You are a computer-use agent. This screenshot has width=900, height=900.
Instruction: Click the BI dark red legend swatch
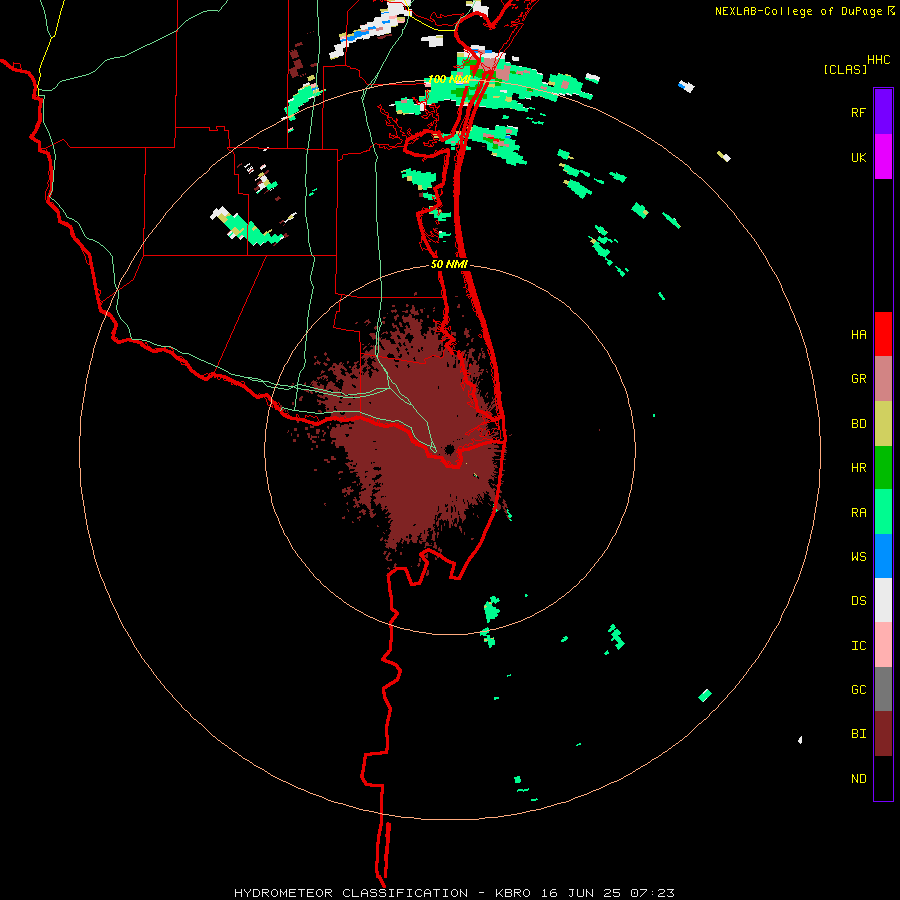[x=883, y=734]
